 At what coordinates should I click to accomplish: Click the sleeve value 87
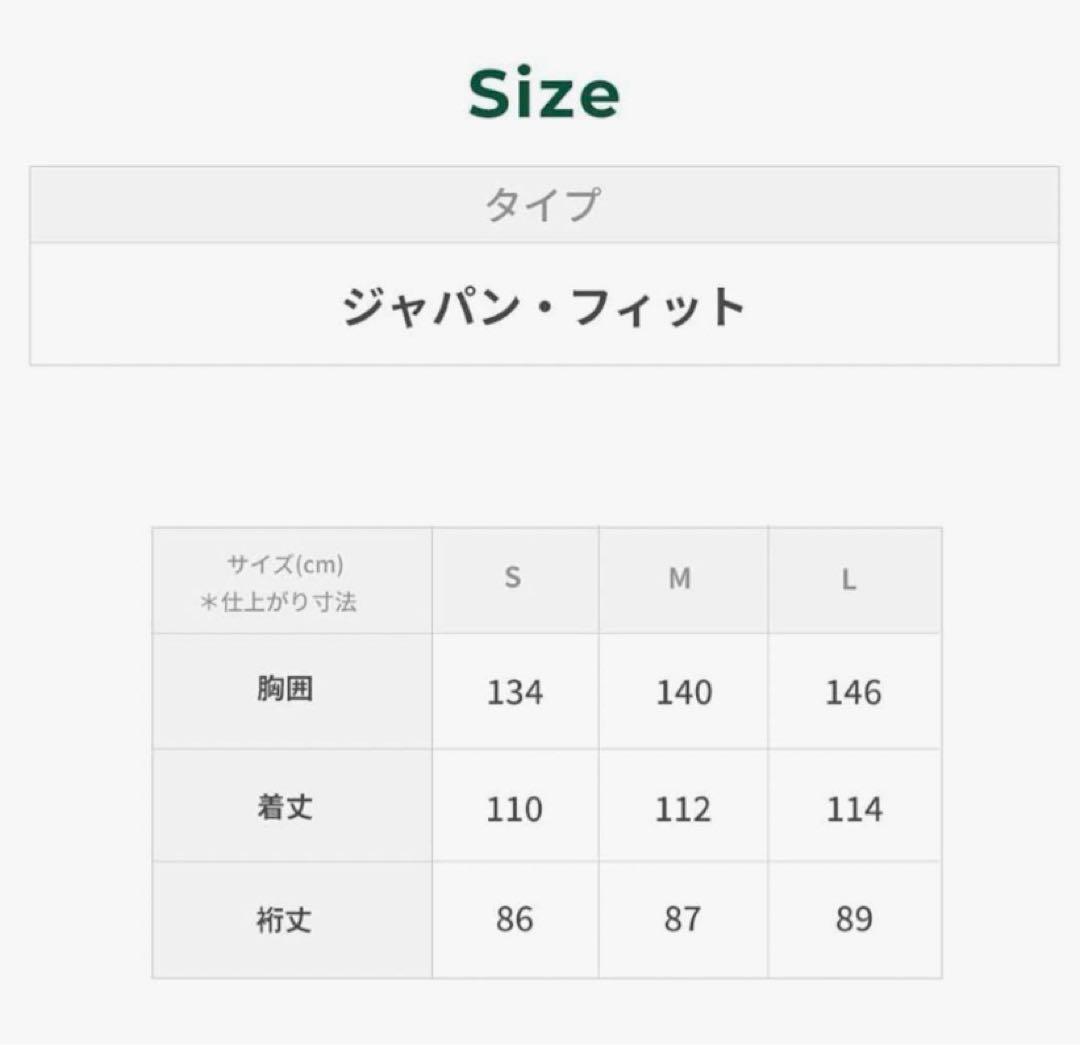point(683,919)
